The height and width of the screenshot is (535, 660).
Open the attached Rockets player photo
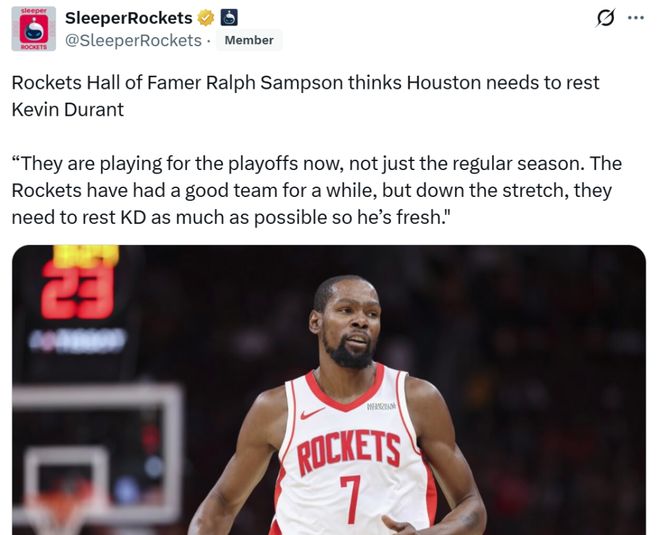click(329, 390)
